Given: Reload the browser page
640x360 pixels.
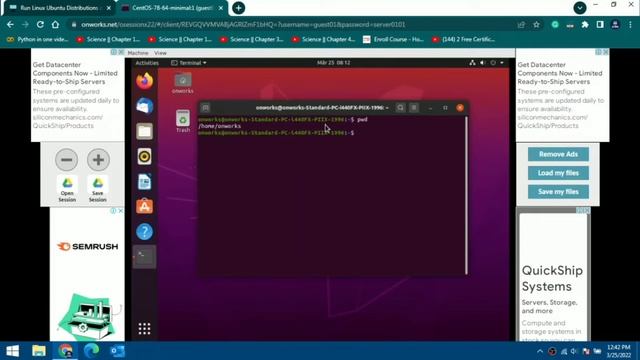Looking at the screenshot, I should (40, 24).
